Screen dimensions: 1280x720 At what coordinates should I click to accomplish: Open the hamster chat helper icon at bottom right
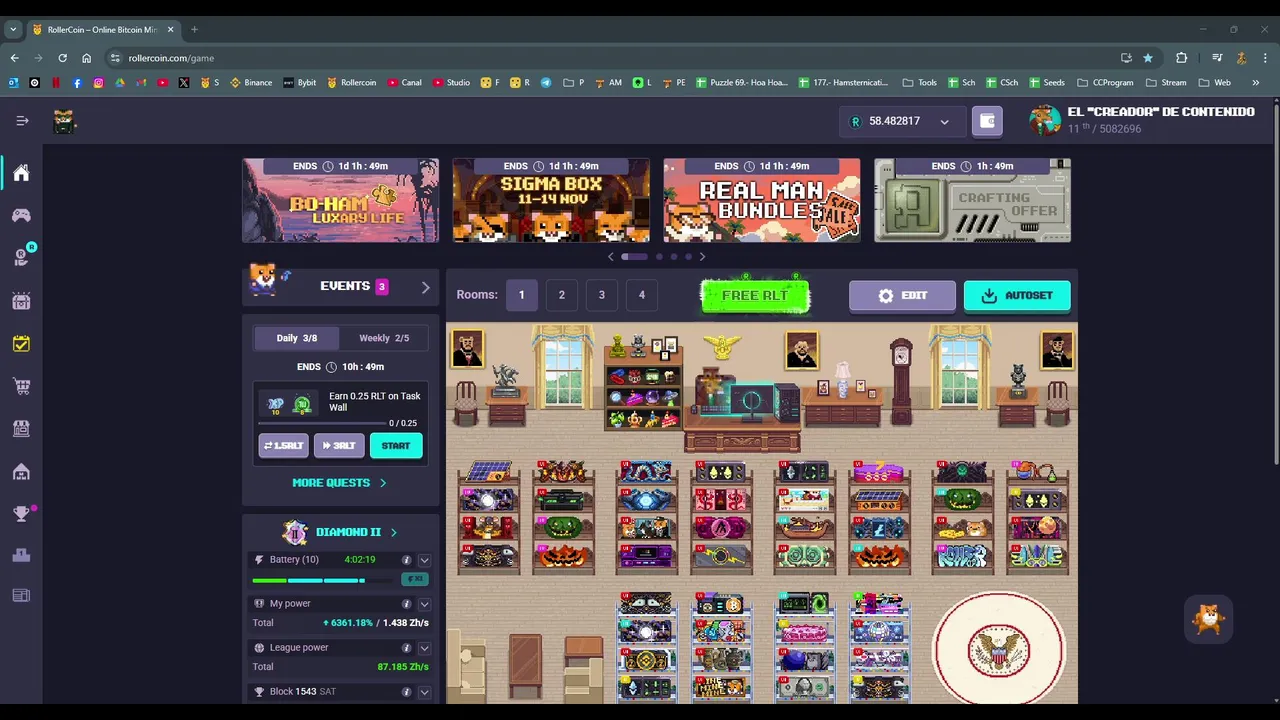(x=1208, y=619)
